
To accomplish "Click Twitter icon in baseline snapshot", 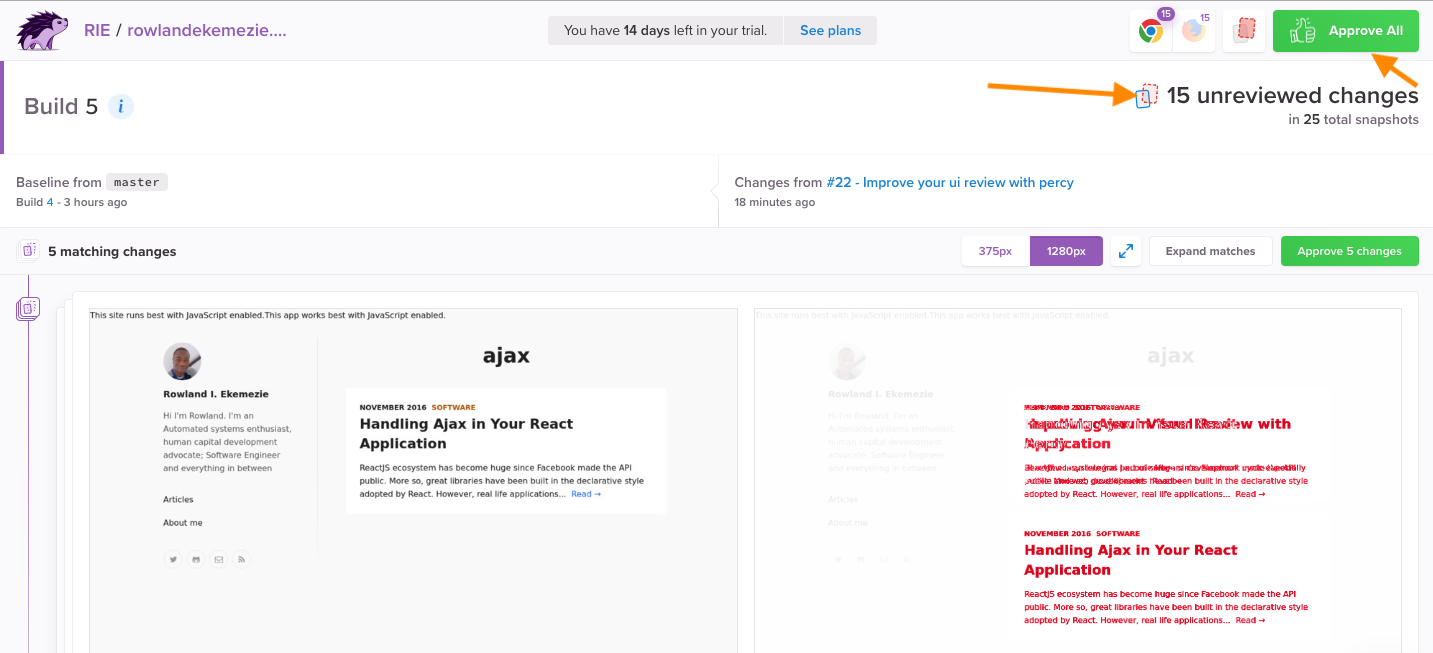I will [173, 559].
